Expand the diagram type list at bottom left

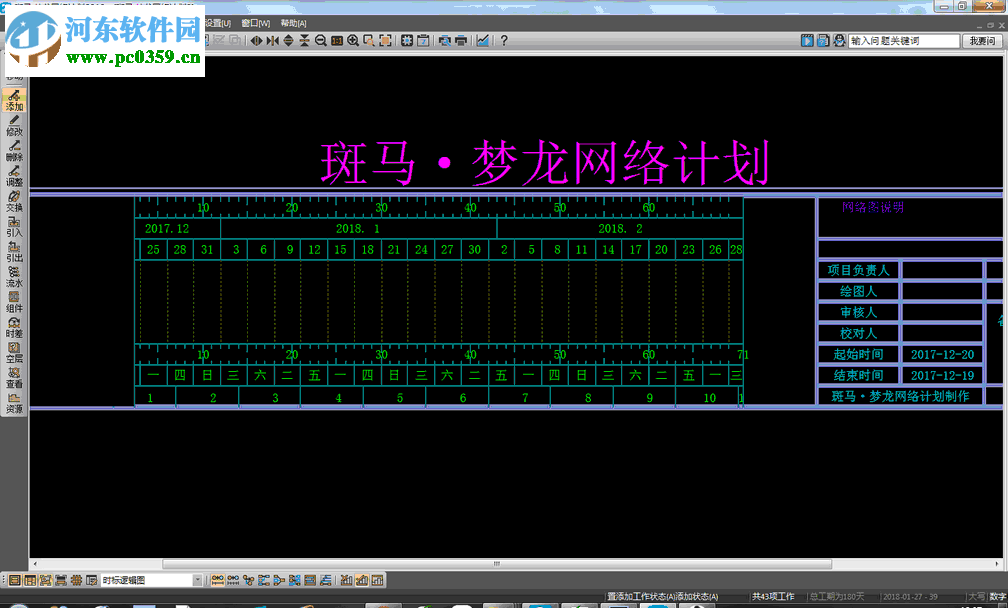click(x=196, y=579)
